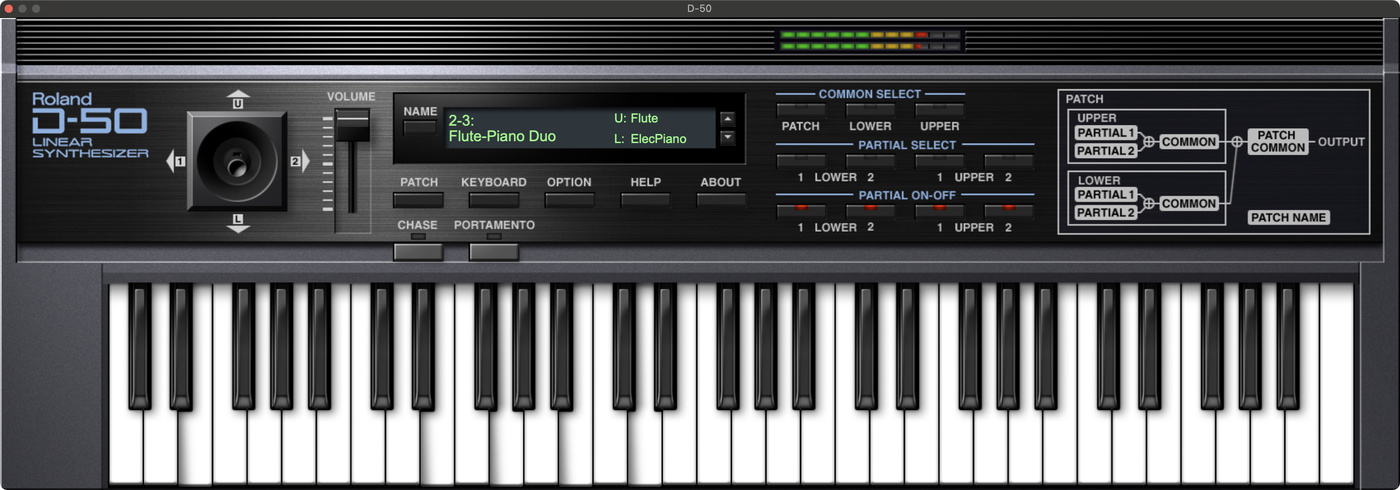
Task: Click the Roland D-50 logo
Action: (x=90, y=125)
